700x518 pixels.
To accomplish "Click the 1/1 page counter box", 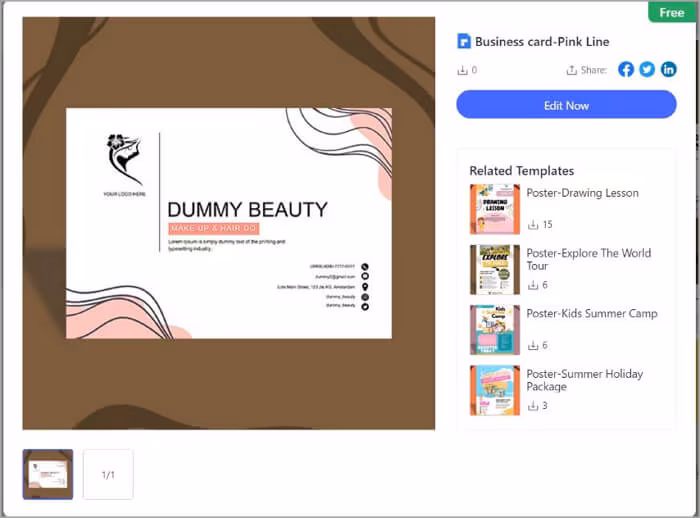I will click(108, 474).
